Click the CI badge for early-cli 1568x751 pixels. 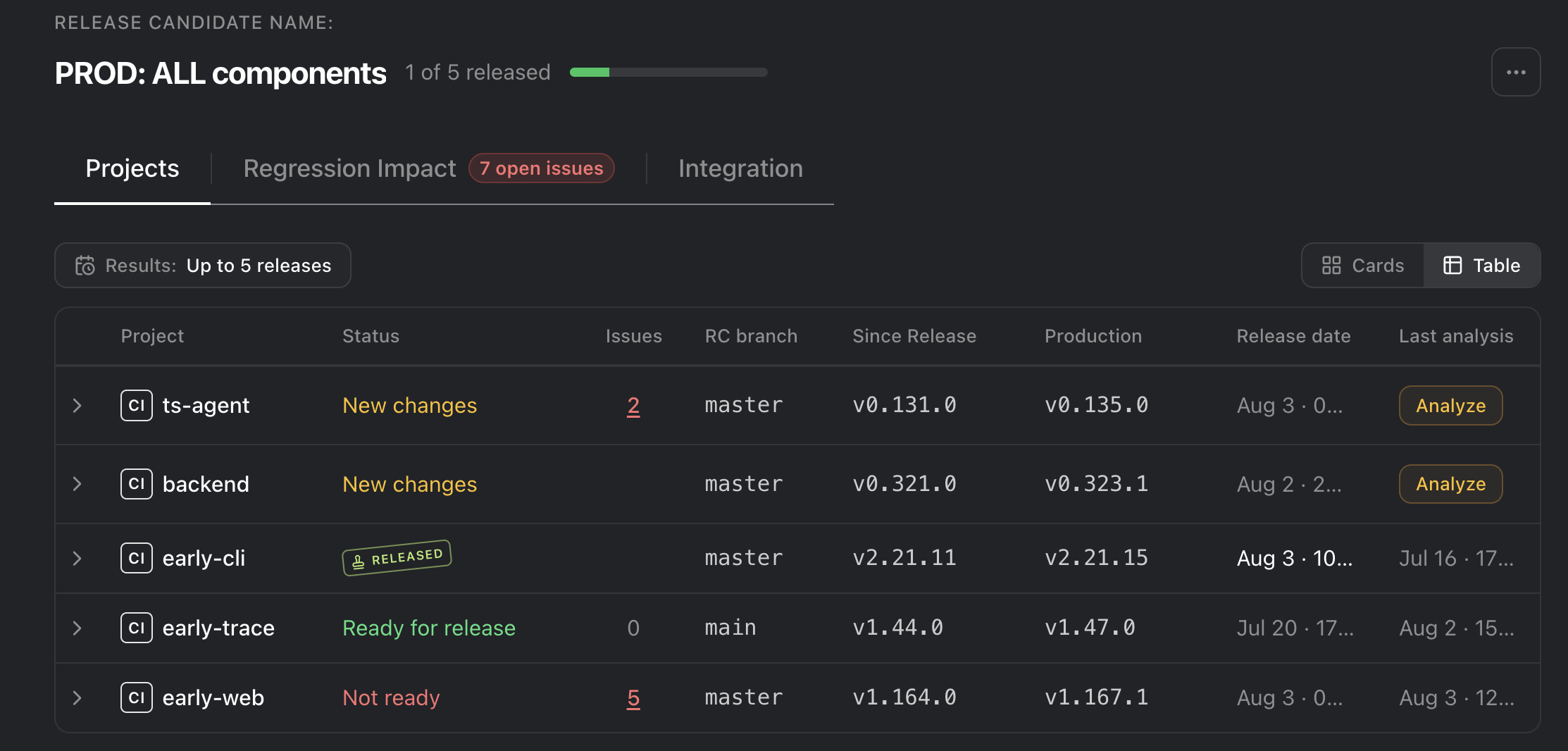[x=137, y=558]
